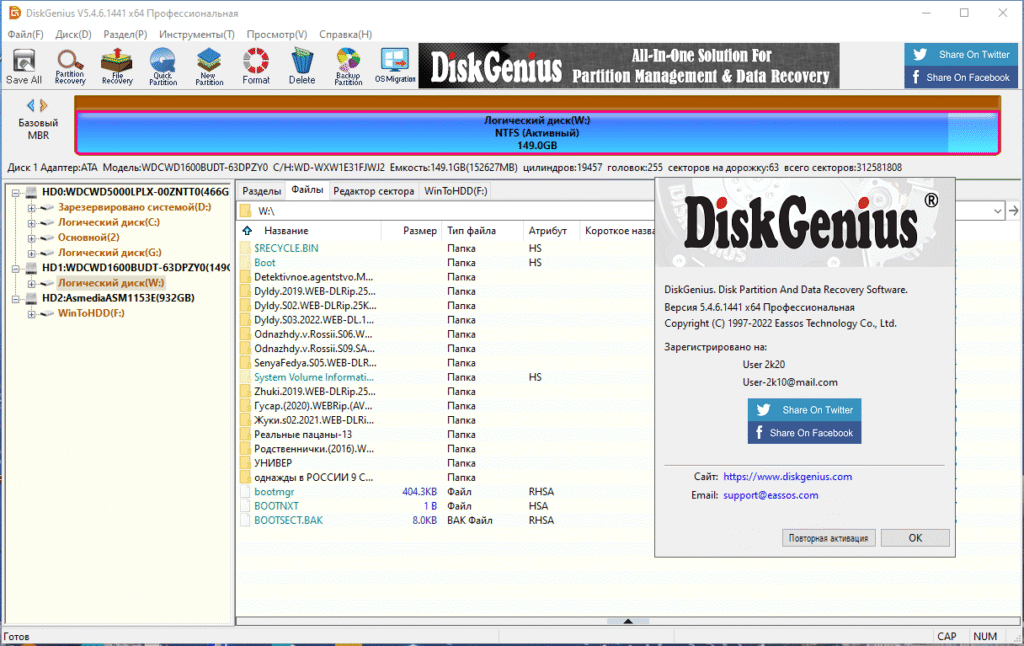Click the Повторная активация button
The height and width of the screenshot is (646, 1024).
(828, 538)
